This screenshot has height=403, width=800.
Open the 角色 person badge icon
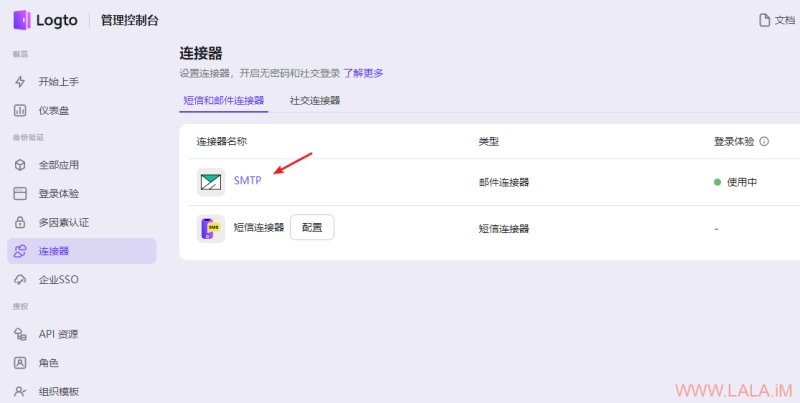[x=20, y=363]
